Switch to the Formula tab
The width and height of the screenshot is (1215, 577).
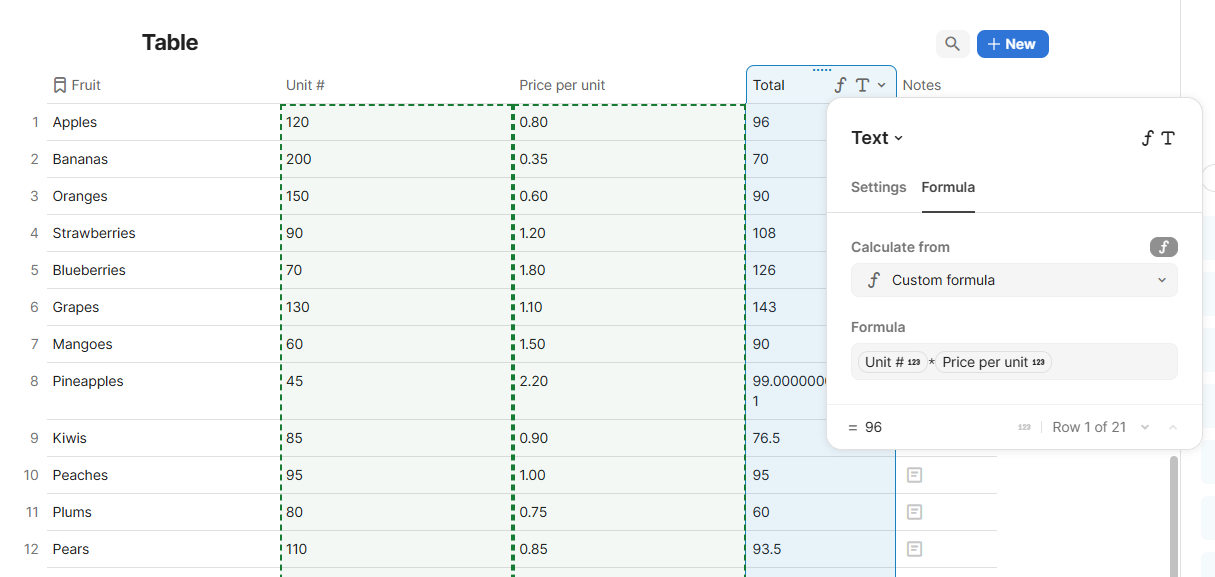pos(947,187)
